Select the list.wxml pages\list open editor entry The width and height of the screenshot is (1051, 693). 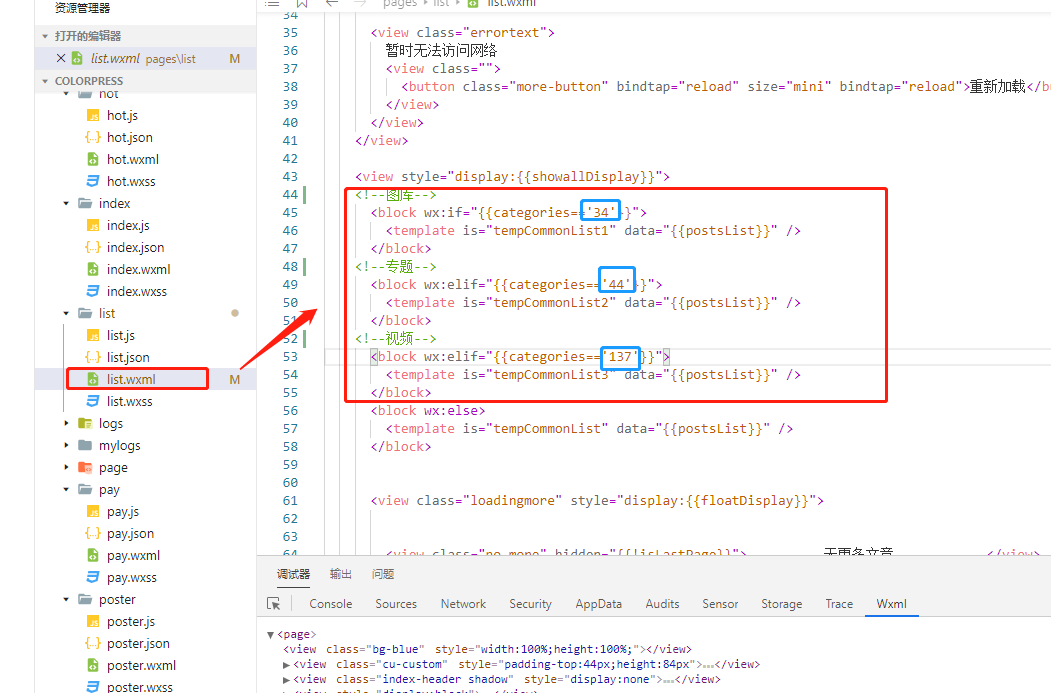coord(145,58)
